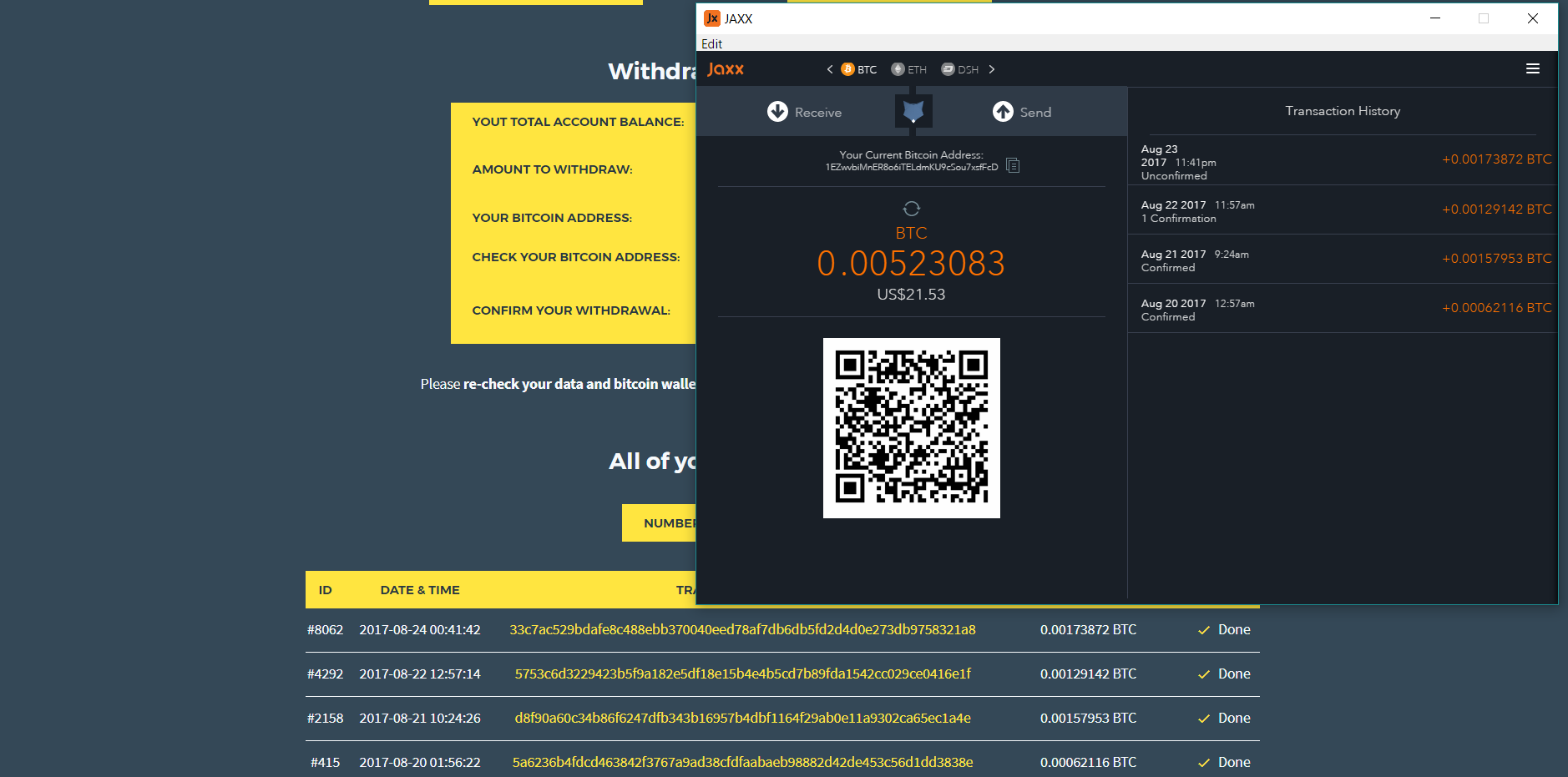The image size is (1568, 777).
Task: Open transaction hash 33c7ac529b link
Action: pos(742,629)
